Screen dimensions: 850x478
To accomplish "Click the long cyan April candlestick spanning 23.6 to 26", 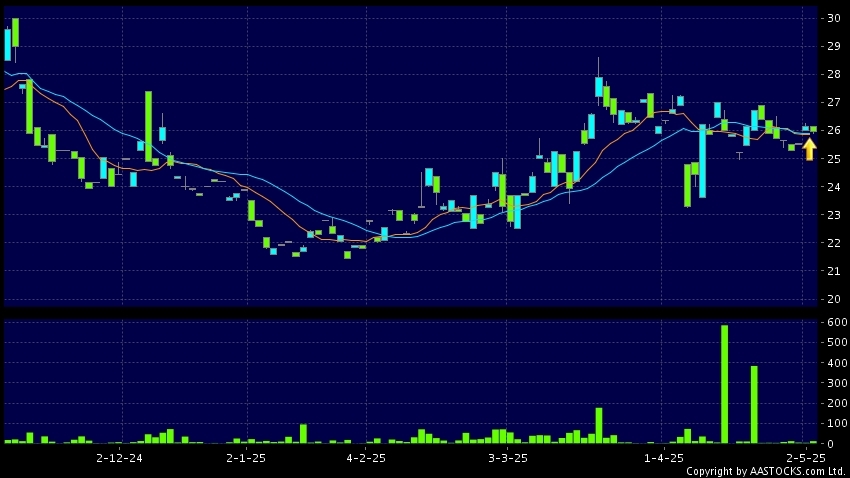I will click(703, 161).
